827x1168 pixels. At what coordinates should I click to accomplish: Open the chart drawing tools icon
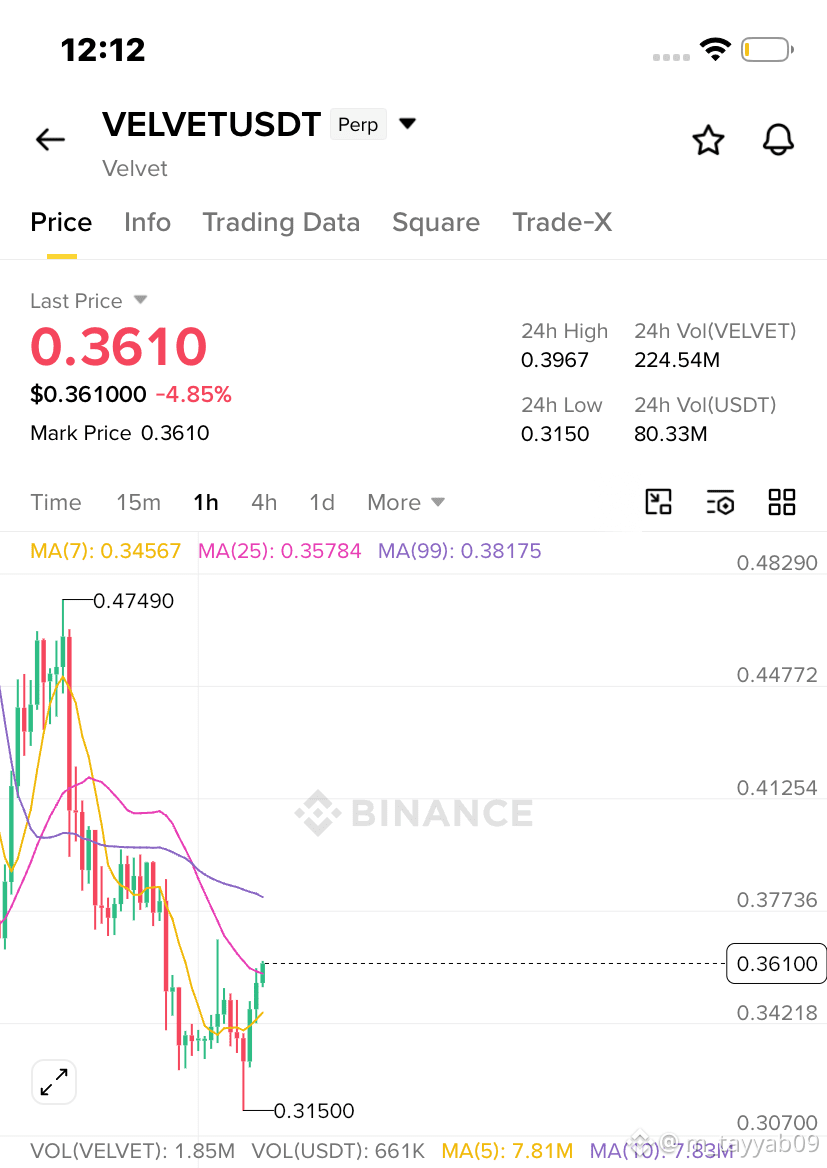[x=659, y=502]
